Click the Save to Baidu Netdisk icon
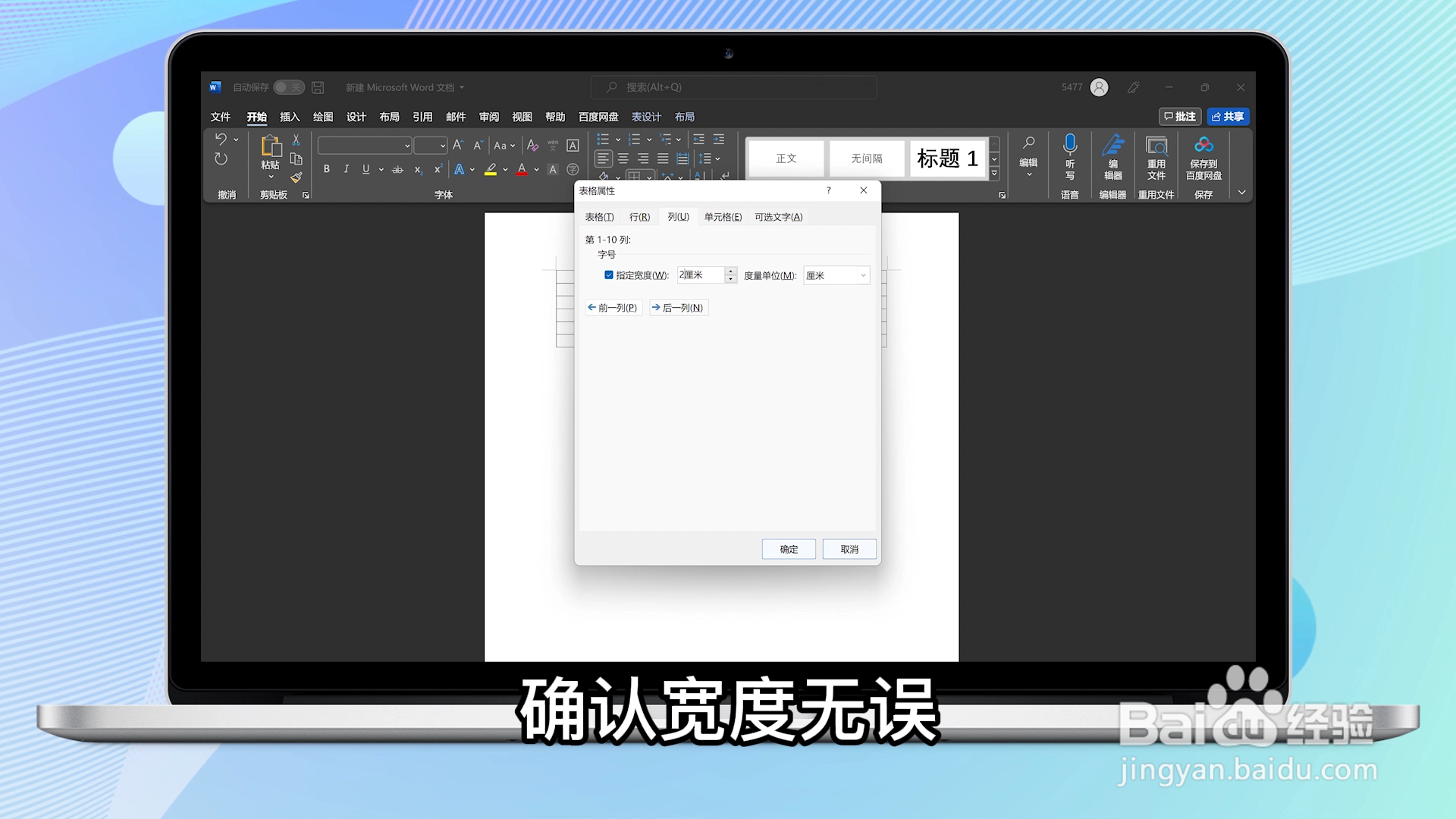Viewport: 1456px width, 819px height. pos(1203,145)
